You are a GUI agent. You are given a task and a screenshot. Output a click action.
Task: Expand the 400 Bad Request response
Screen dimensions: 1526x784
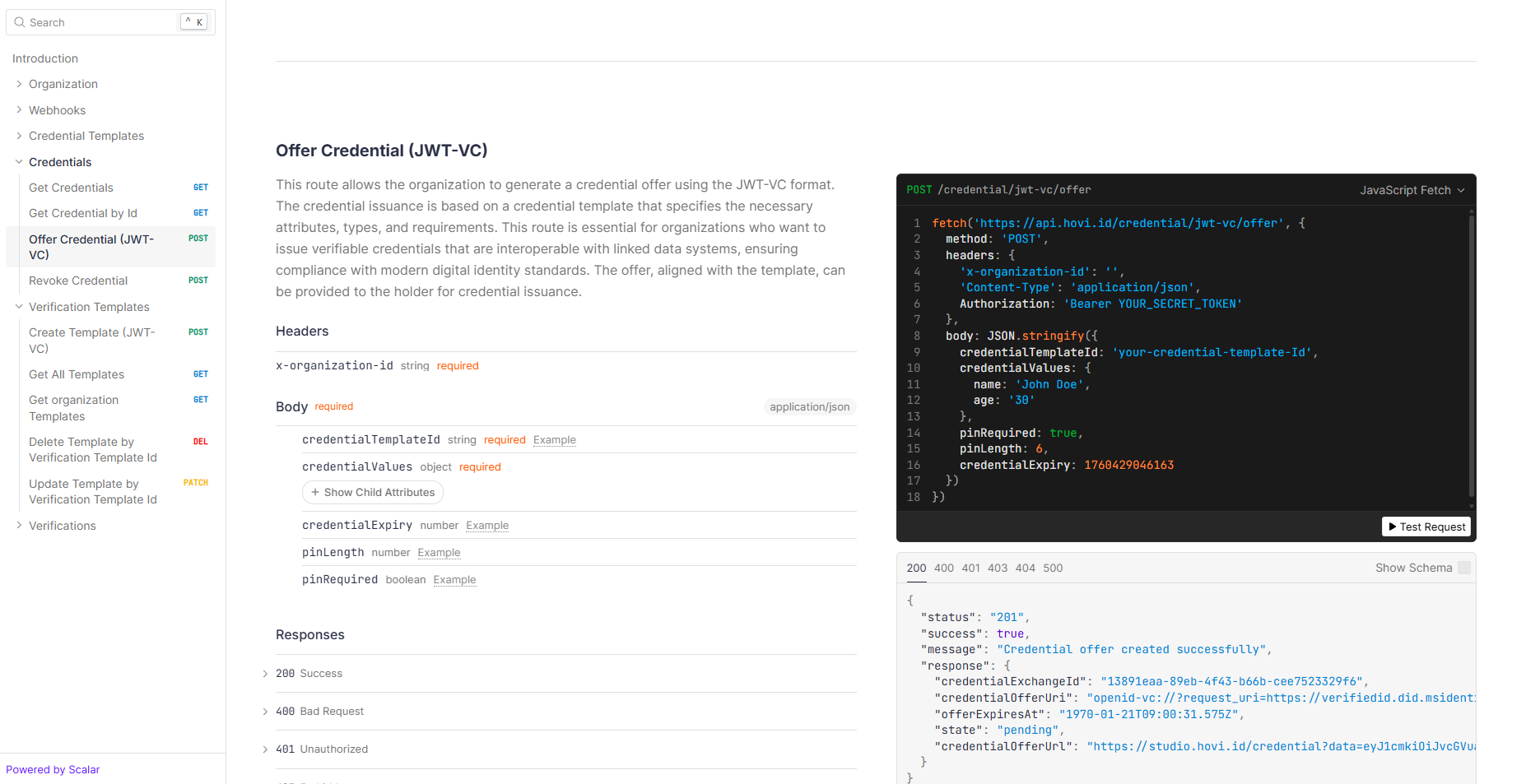[265, 712]
